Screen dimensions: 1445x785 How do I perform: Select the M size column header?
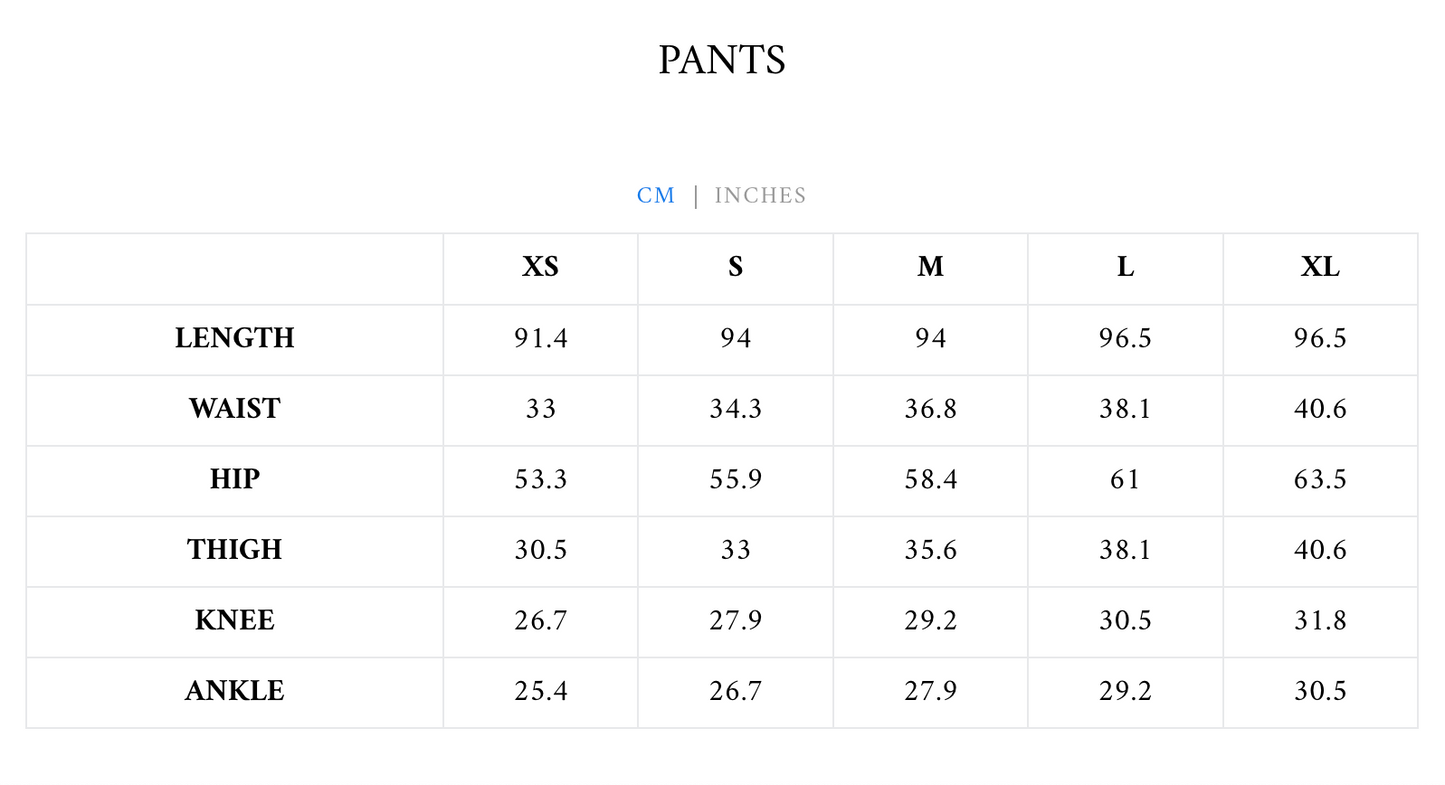point(930,268)
